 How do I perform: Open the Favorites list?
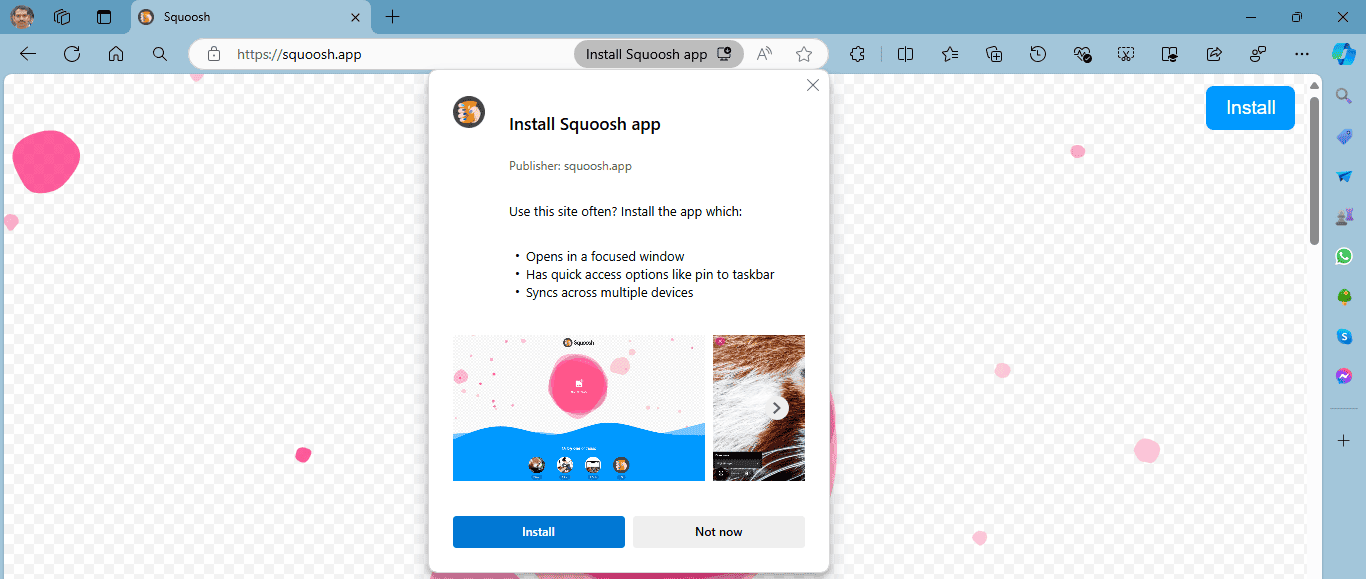tap(950, 54)
